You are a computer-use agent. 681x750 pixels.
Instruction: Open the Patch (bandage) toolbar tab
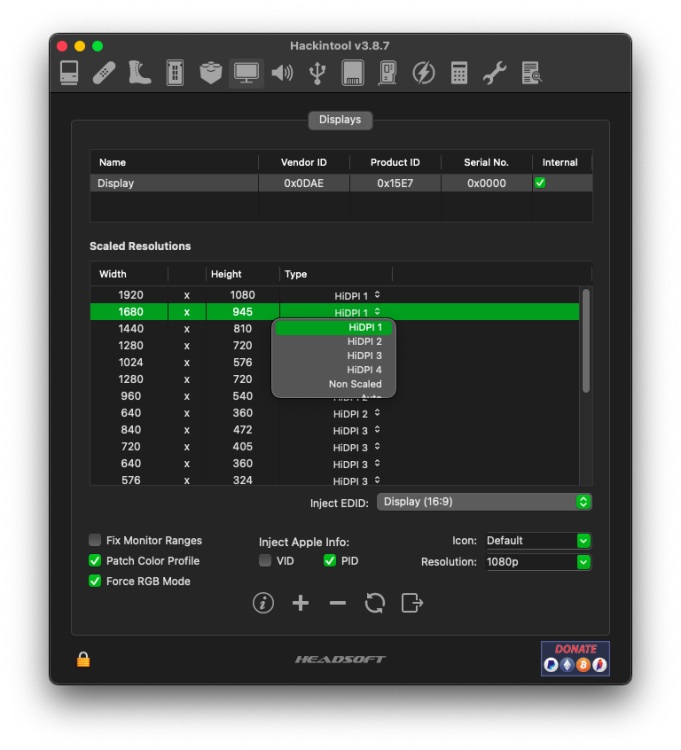pos(104,73)
